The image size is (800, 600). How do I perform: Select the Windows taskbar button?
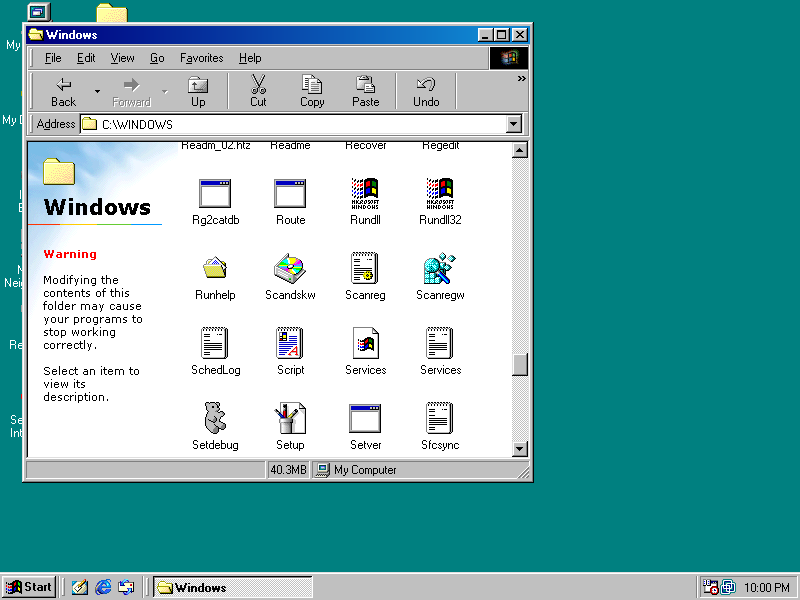(232, 587)
